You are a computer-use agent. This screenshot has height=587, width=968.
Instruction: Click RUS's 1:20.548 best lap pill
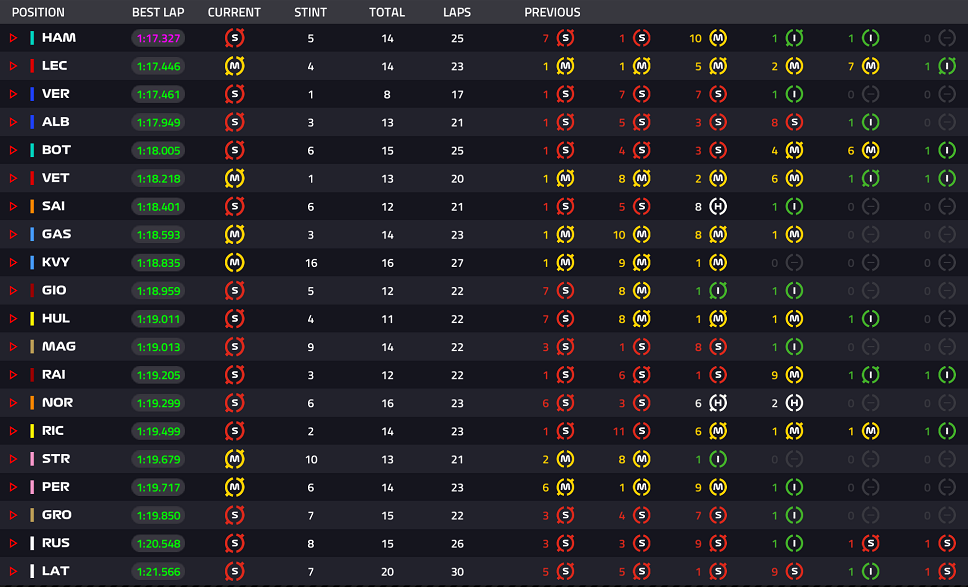click(x=159, y=543)
